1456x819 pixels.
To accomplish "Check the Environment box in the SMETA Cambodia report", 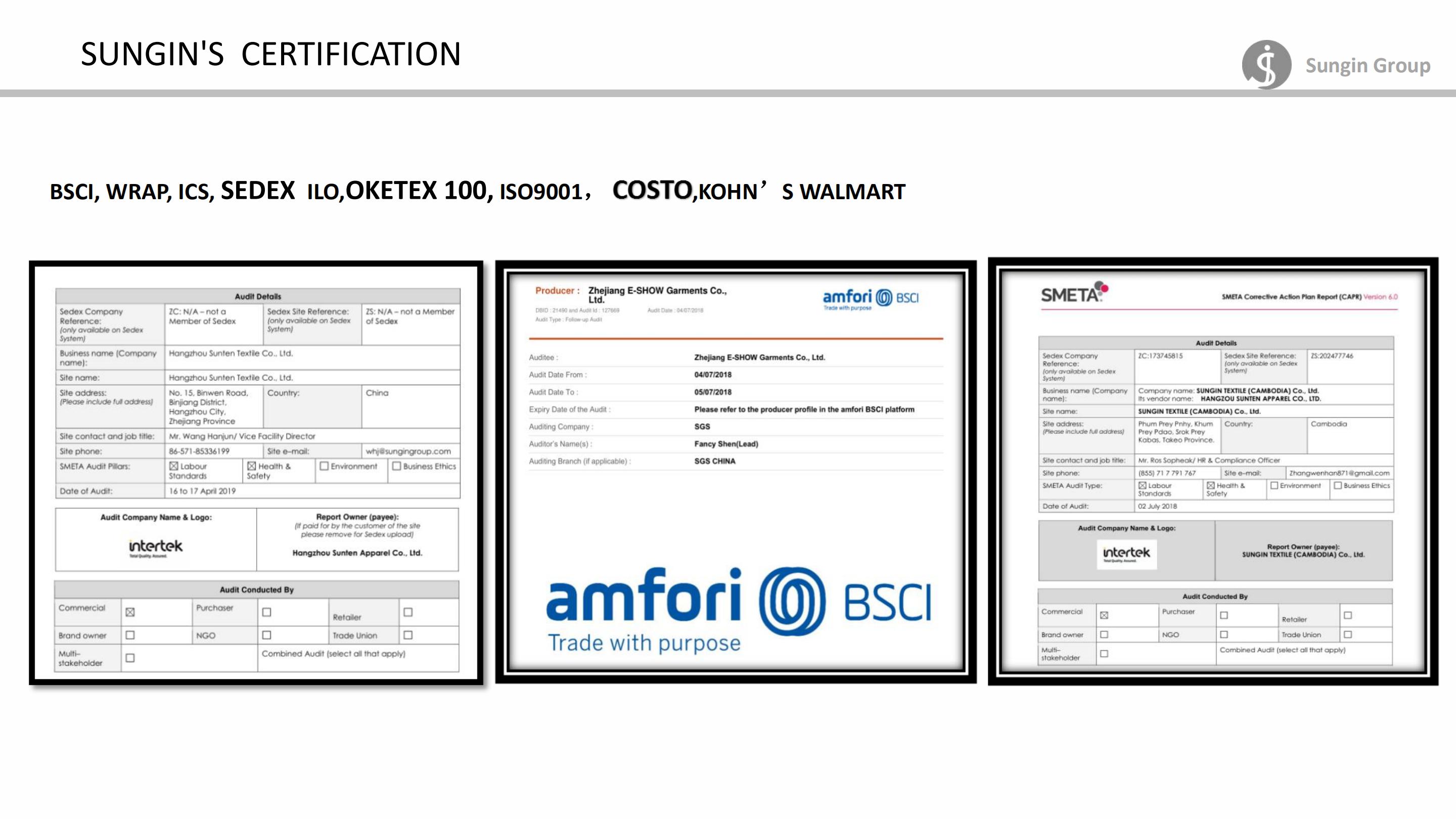I will 1275,485.
